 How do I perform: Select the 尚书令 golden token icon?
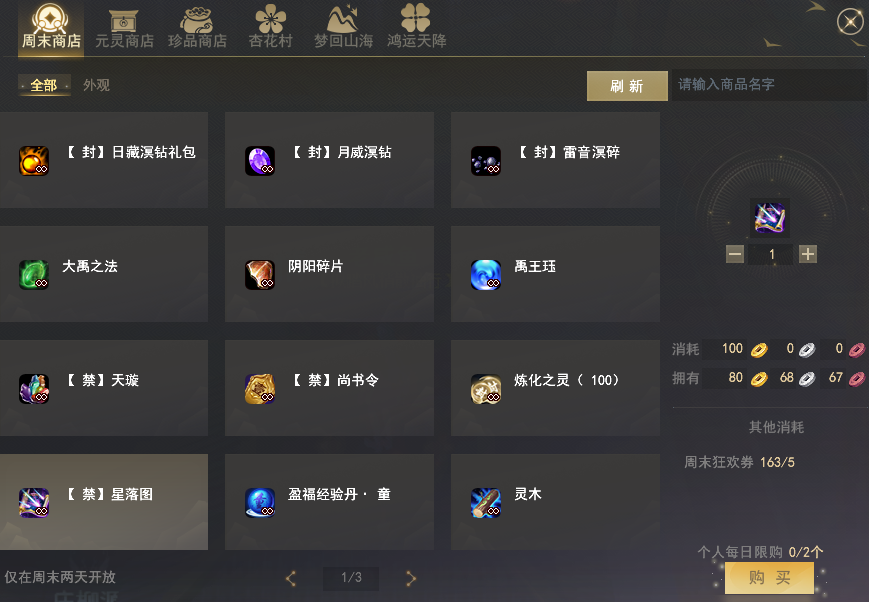coord(260,389)
